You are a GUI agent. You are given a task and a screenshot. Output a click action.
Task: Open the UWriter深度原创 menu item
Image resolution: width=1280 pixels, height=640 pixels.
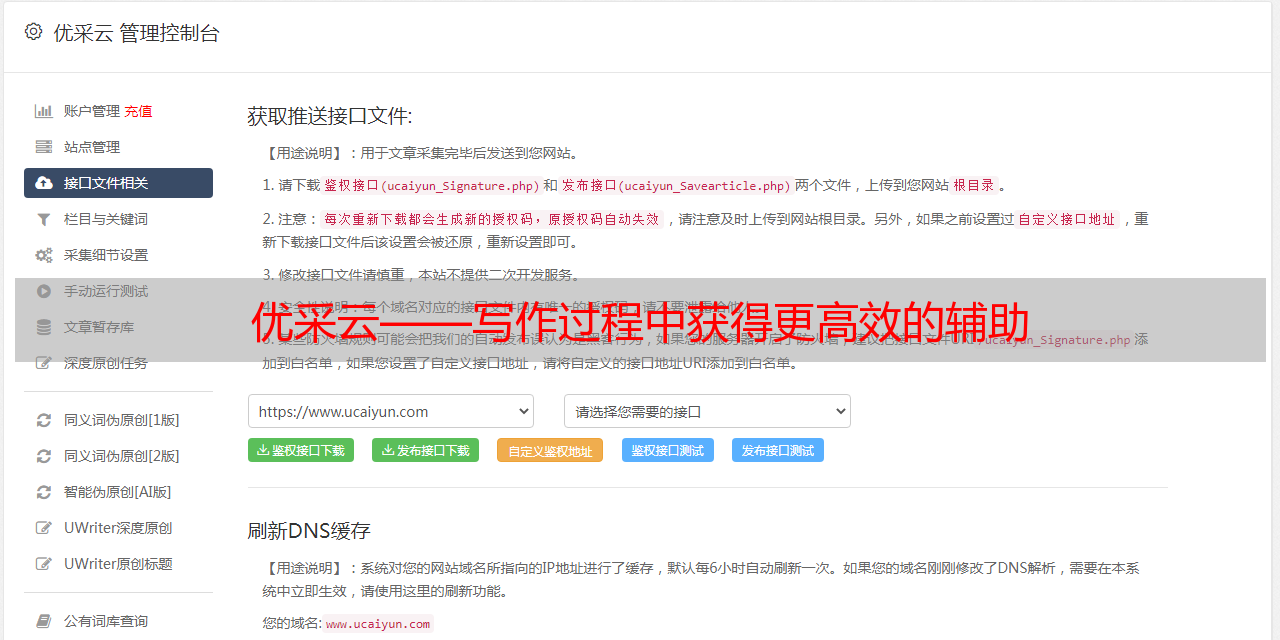118,528
